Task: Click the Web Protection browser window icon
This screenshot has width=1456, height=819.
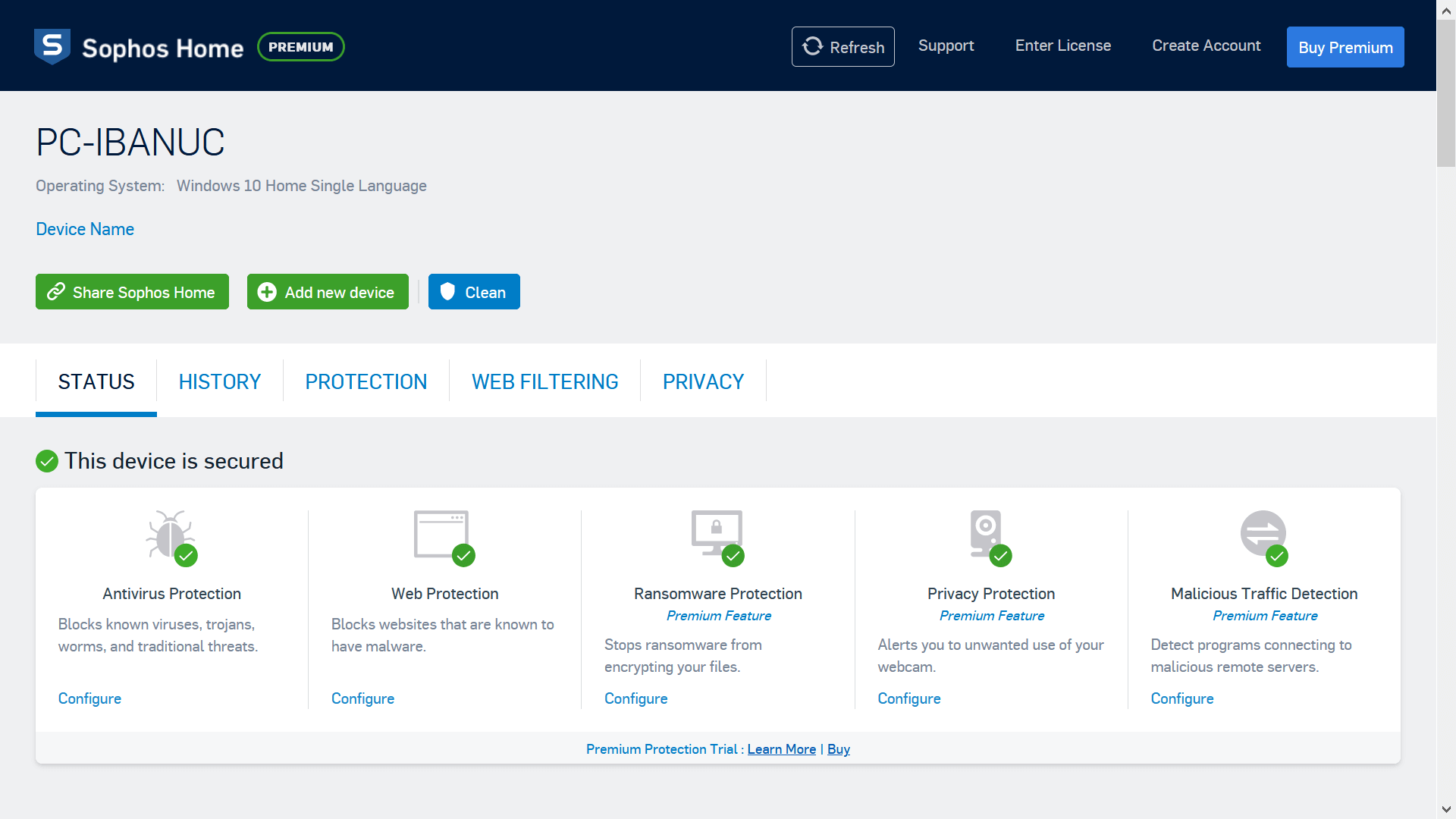Action: coord(444,538)
